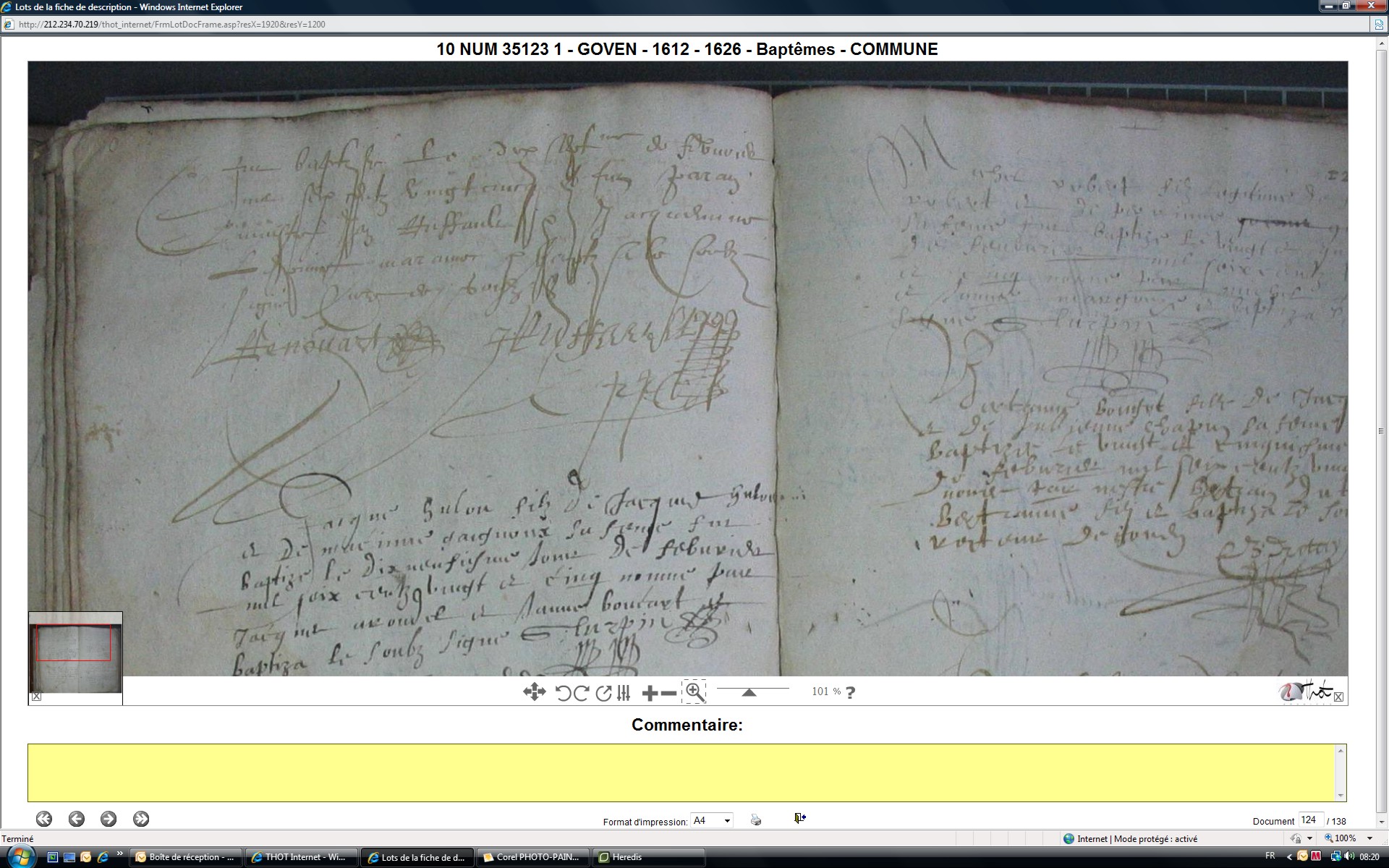Zoom in with the plus icon
Viewport: 1389px width, 868px height.
click(650, 693)
